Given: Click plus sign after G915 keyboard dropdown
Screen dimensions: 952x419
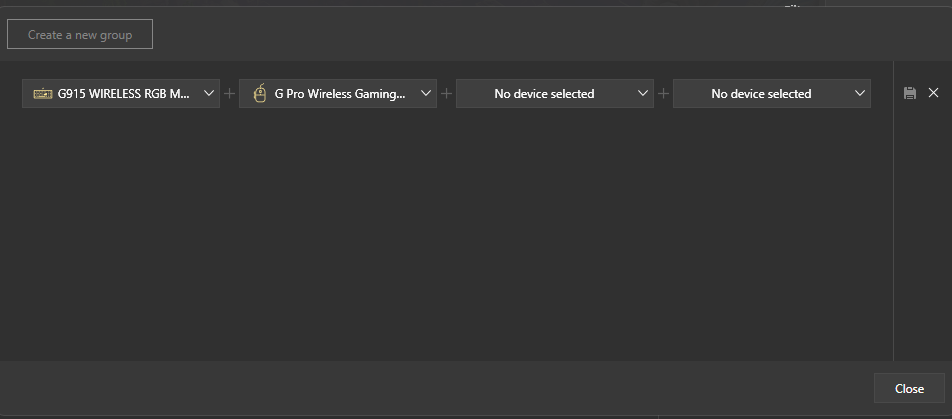Looking at the screenshot, I should pyautogui.click(x=230, y=94).
